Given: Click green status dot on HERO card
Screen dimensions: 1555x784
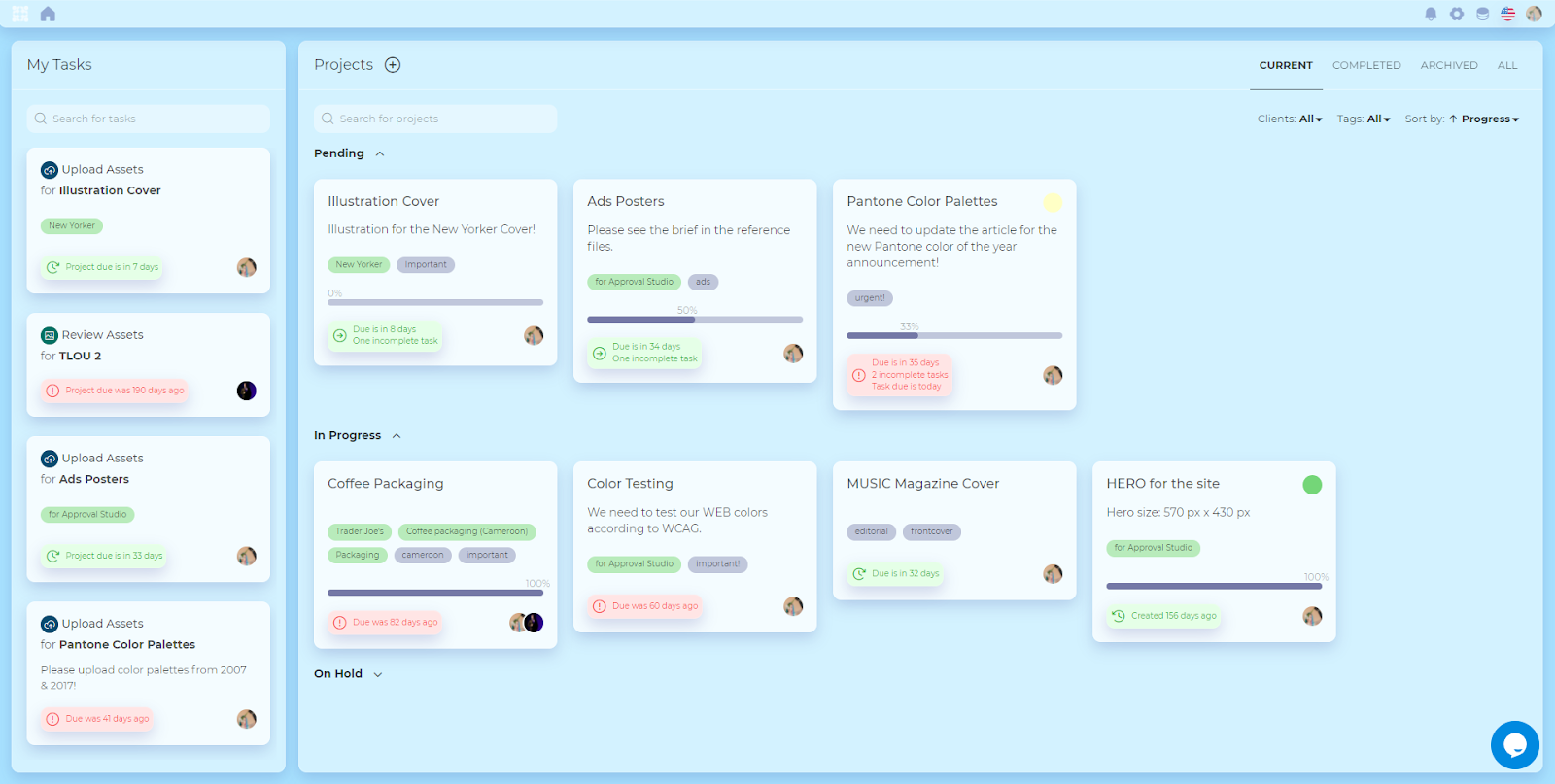Looking at the screenshot, I should point(1312,485).
